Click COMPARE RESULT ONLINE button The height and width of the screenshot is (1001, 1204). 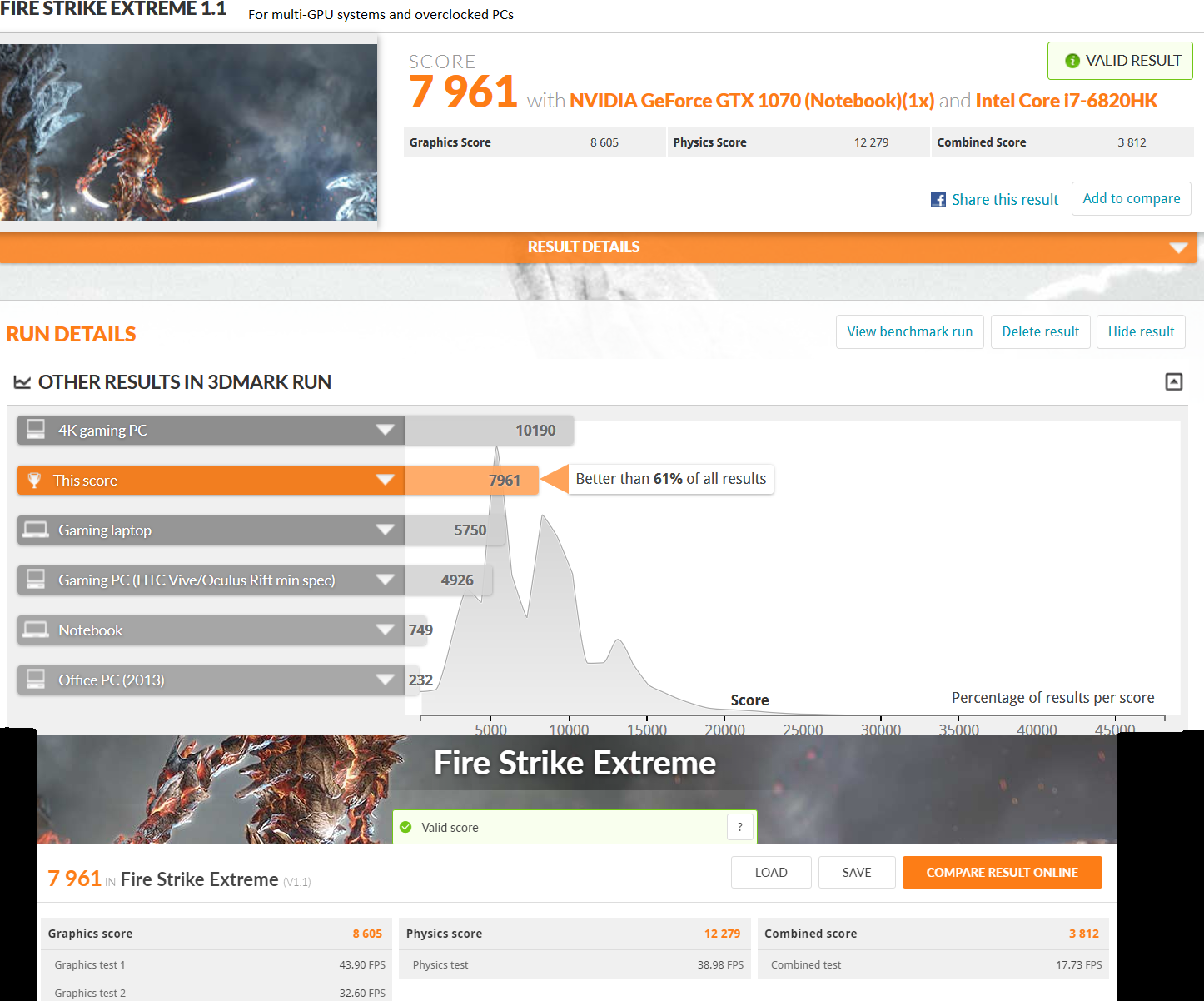coord(1003,872)
